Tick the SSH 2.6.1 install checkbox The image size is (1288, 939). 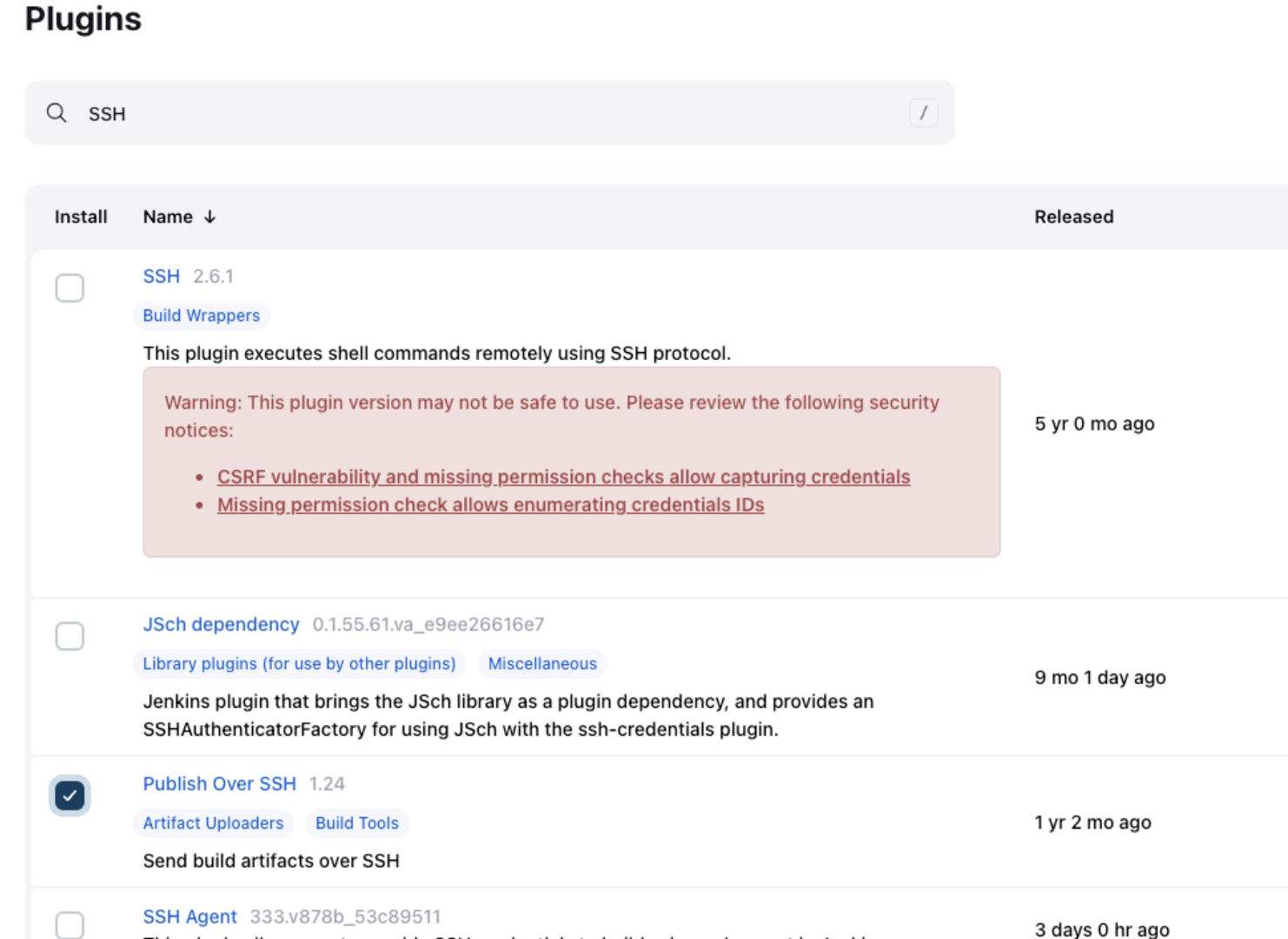pos(70,288)
